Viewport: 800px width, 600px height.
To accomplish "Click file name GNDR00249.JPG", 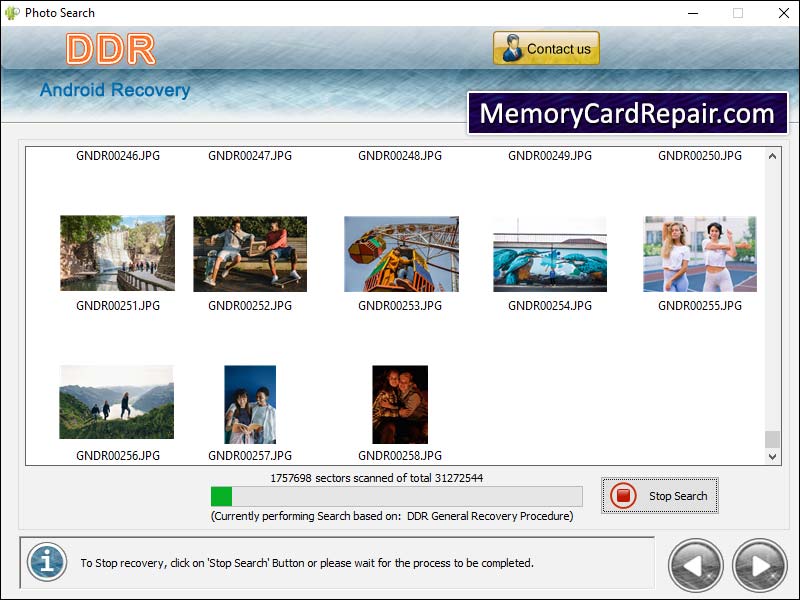I will [550, 156].
